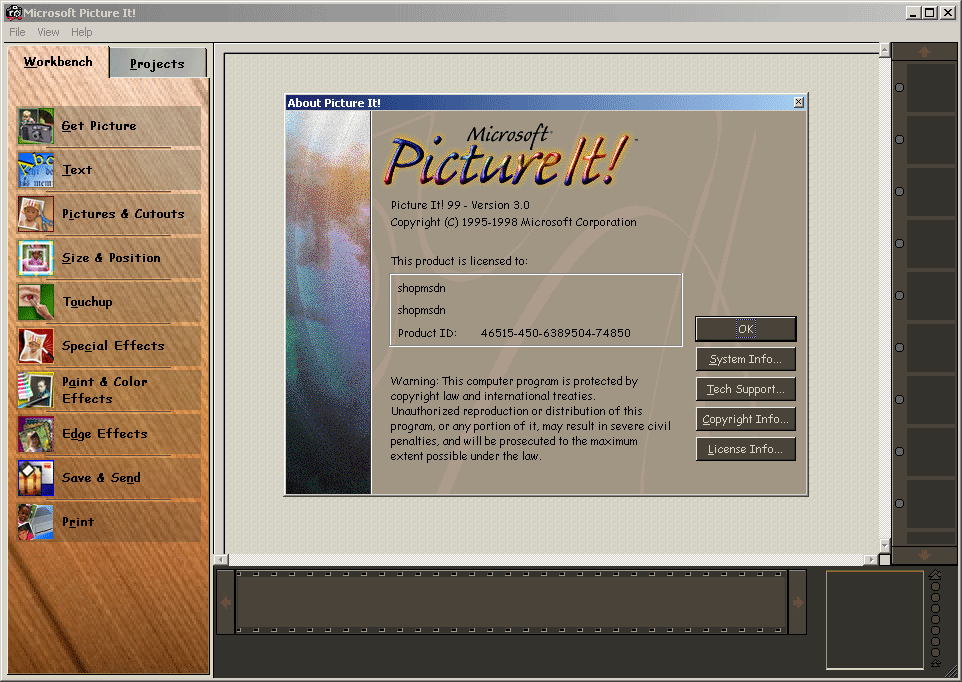The height and width of the screenshot is (682, 962).
Task: Click the Save & Send icon
Action: point(36,478)
